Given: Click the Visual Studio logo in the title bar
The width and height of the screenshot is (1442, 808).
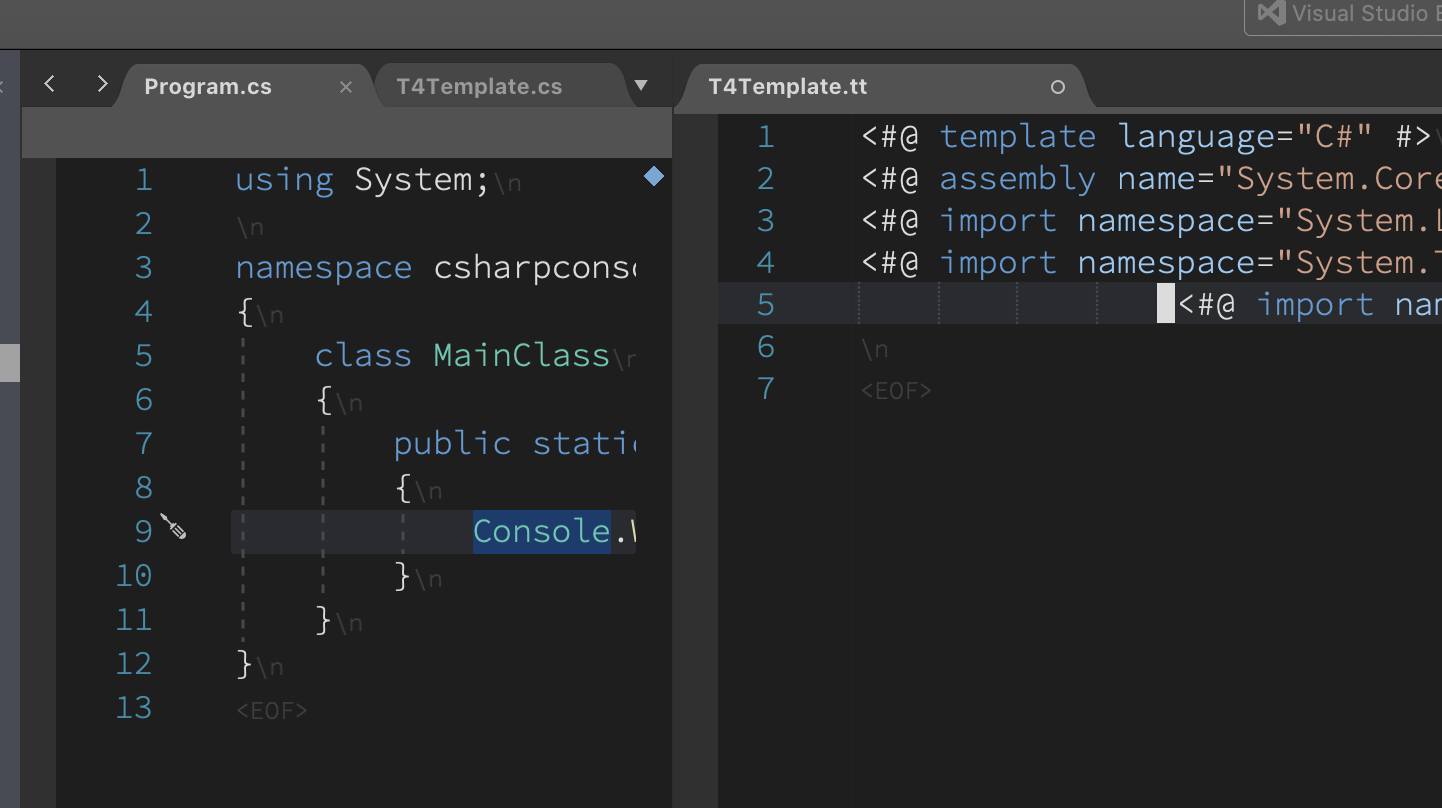Looking at the screenshot, I should [x=1270, y=13].
